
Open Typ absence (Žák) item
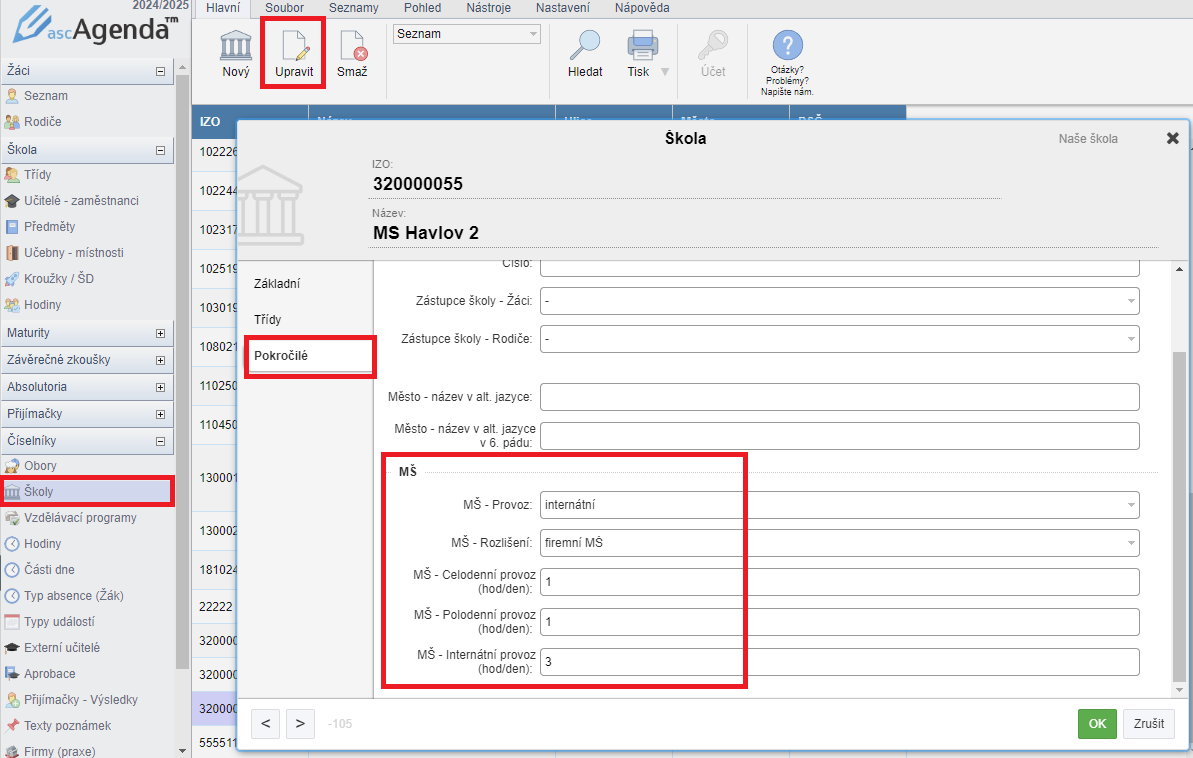point(73,596)
